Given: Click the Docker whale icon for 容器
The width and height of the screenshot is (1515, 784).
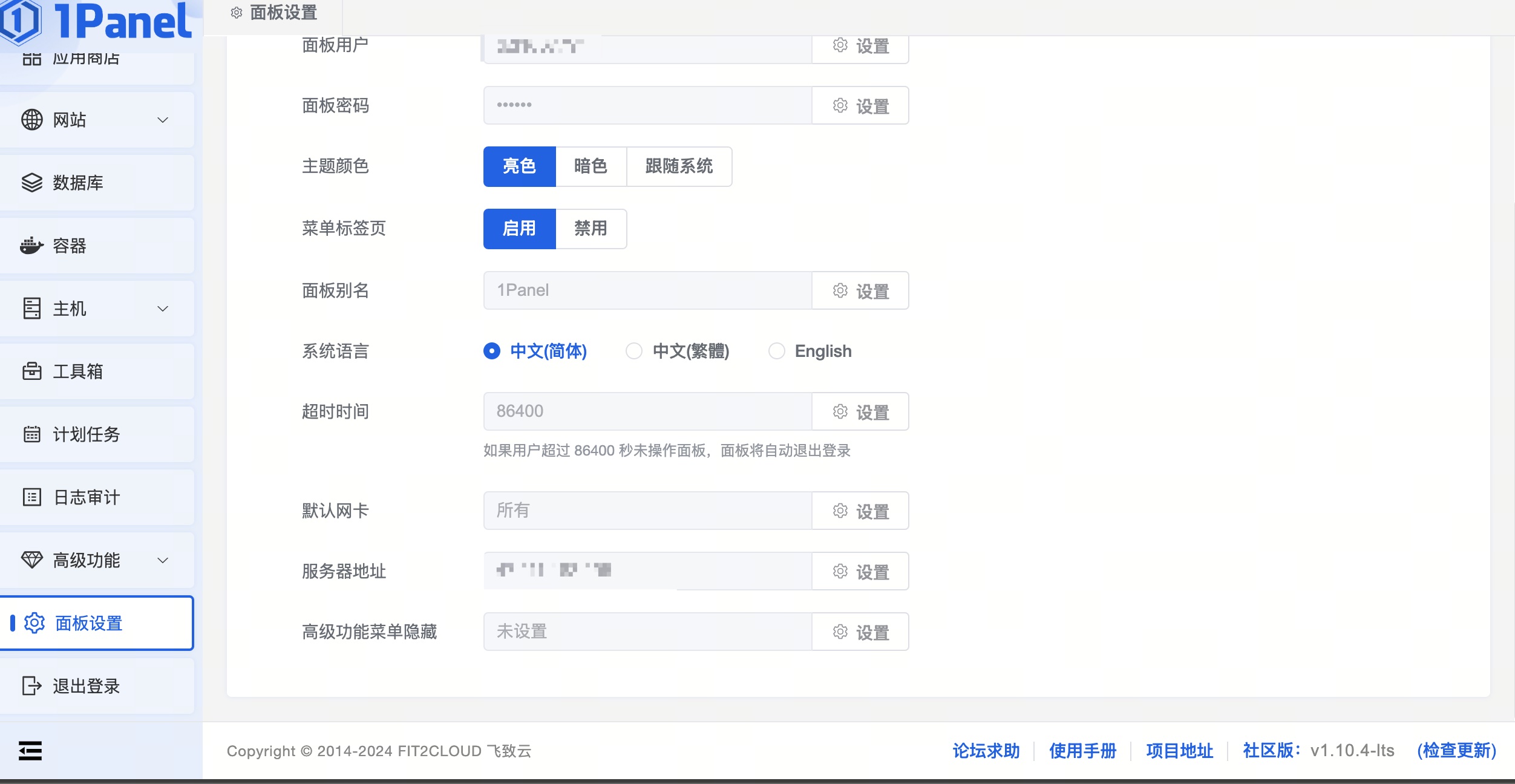Looking at the screenshot, I should click(31, 246).
